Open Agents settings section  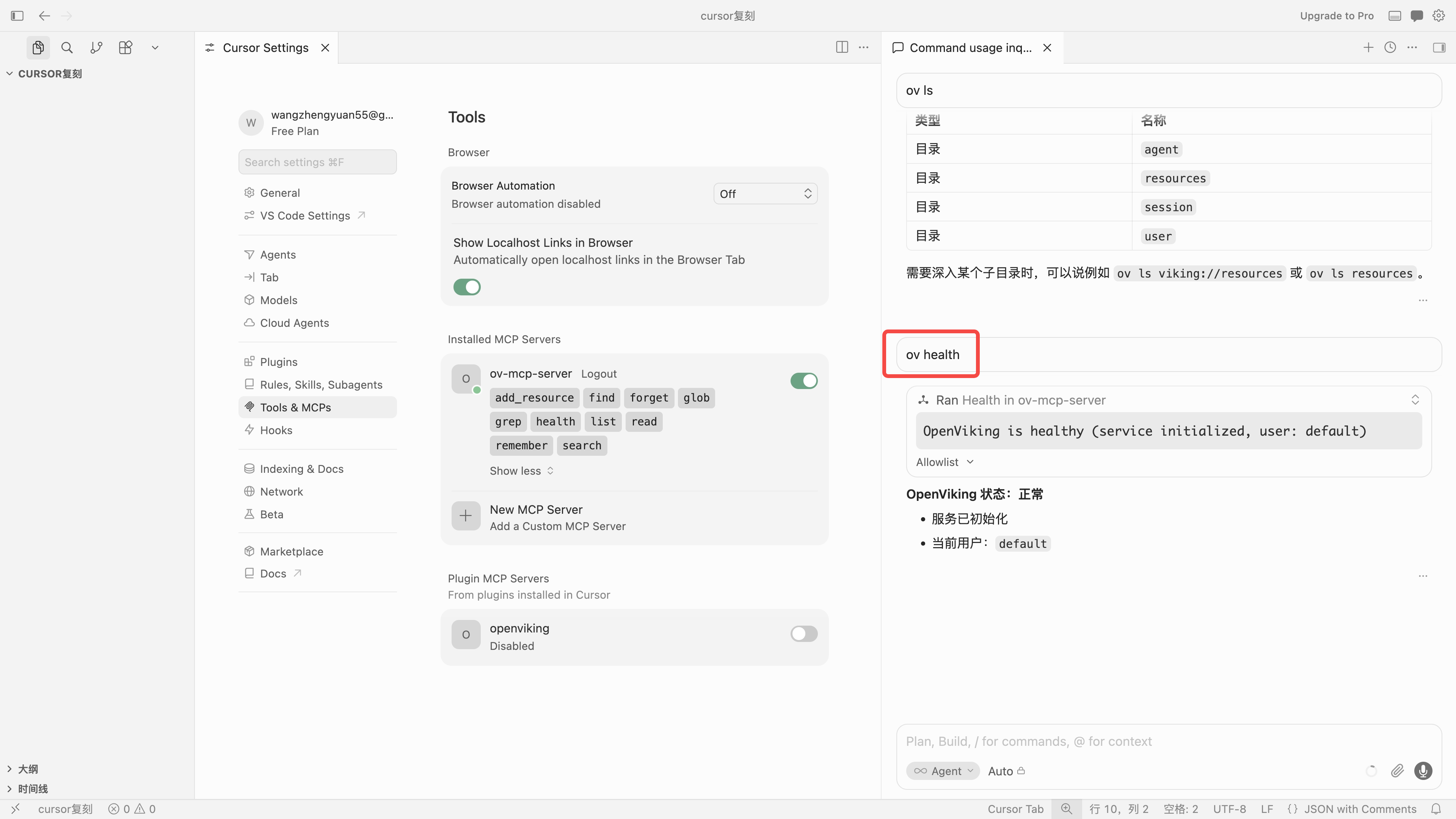(x=317, y=254)
